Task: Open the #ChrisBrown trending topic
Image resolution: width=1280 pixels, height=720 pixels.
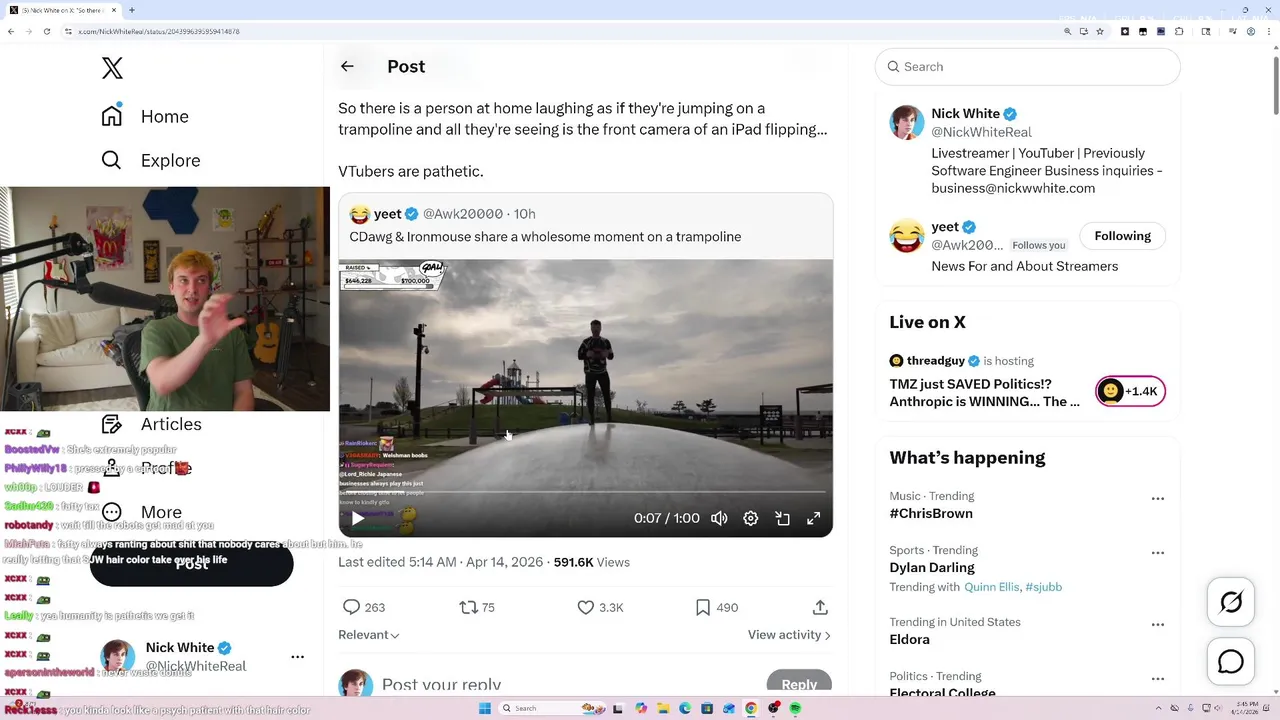Action: (x=931, y=513)
